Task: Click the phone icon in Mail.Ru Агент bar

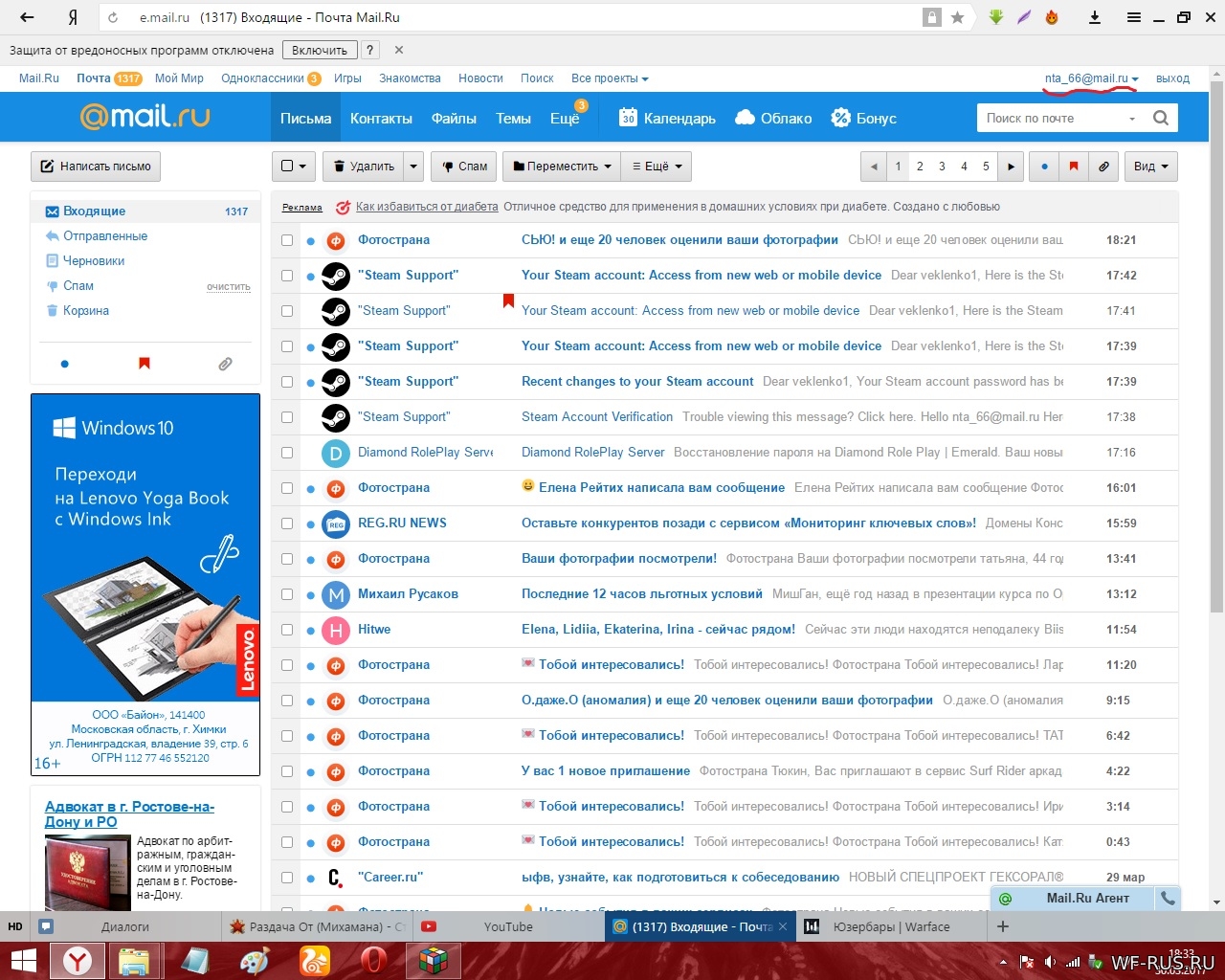Action: 1168,898
